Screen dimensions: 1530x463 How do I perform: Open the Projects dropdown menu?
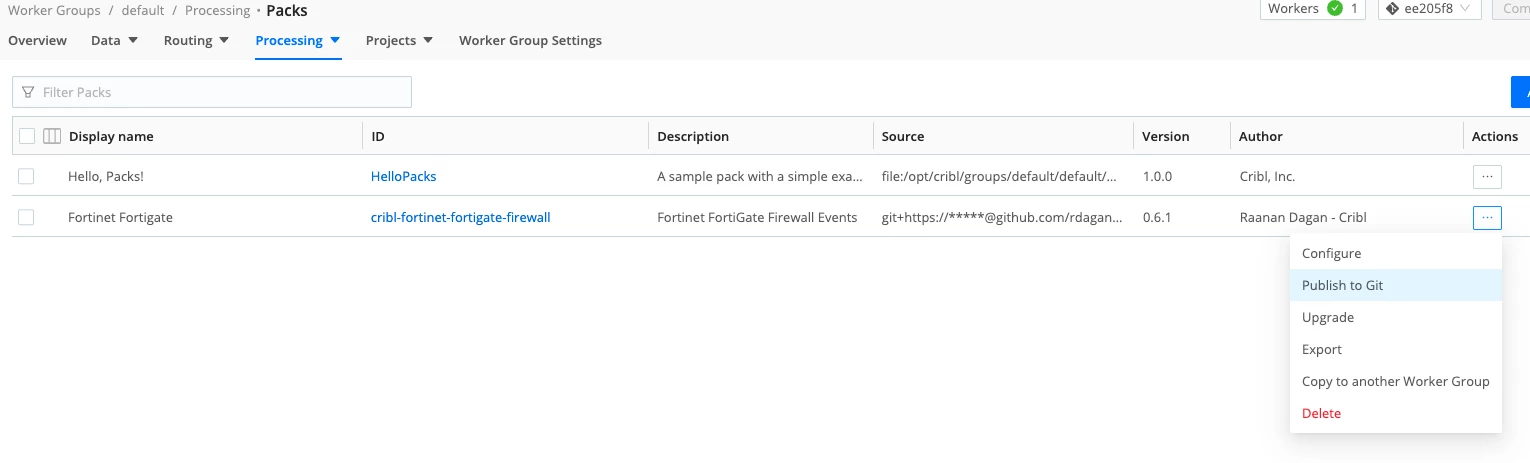pos(399,41)
